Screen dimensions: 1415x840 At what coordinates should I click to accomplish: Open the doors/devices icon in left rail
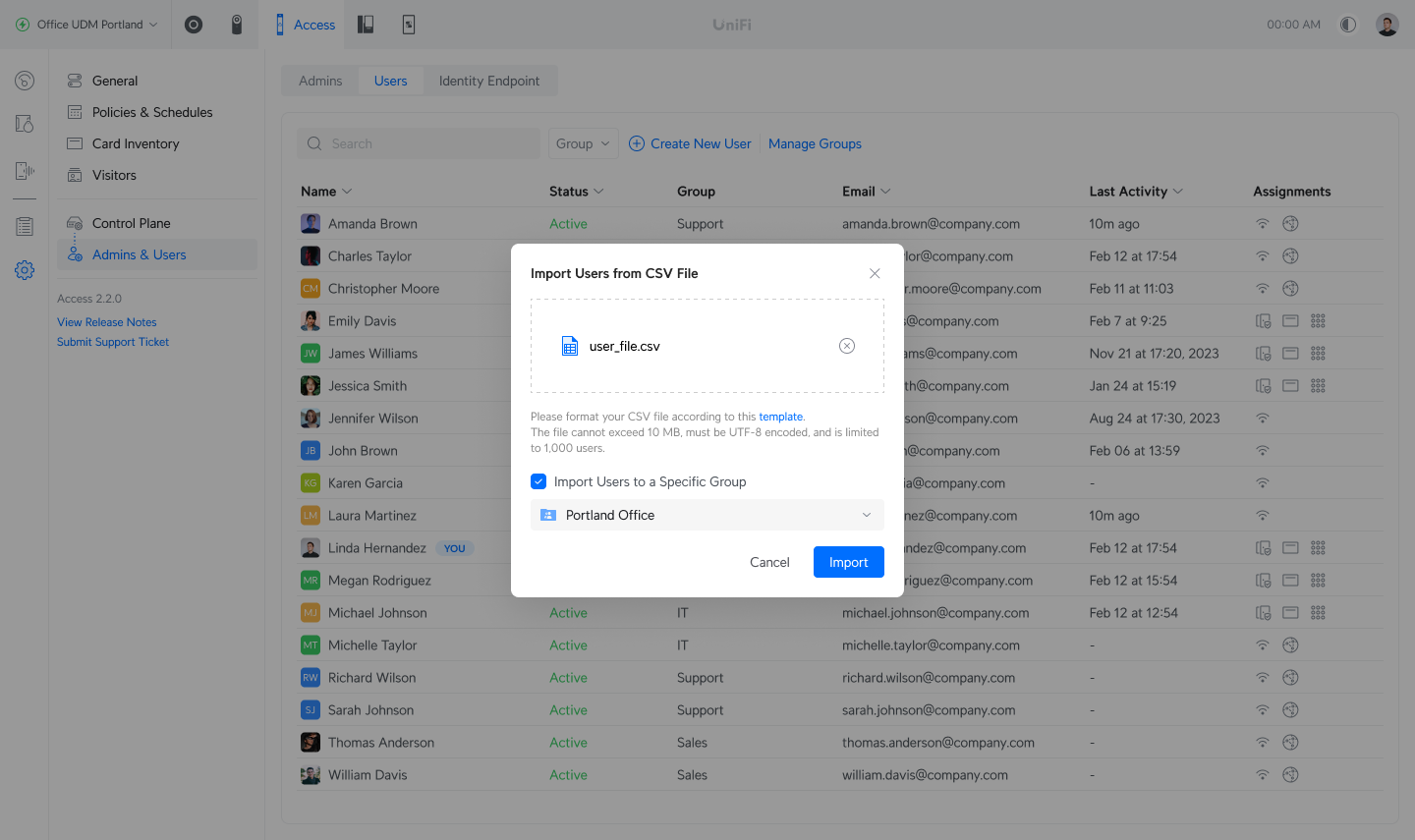tap(25, 124)
